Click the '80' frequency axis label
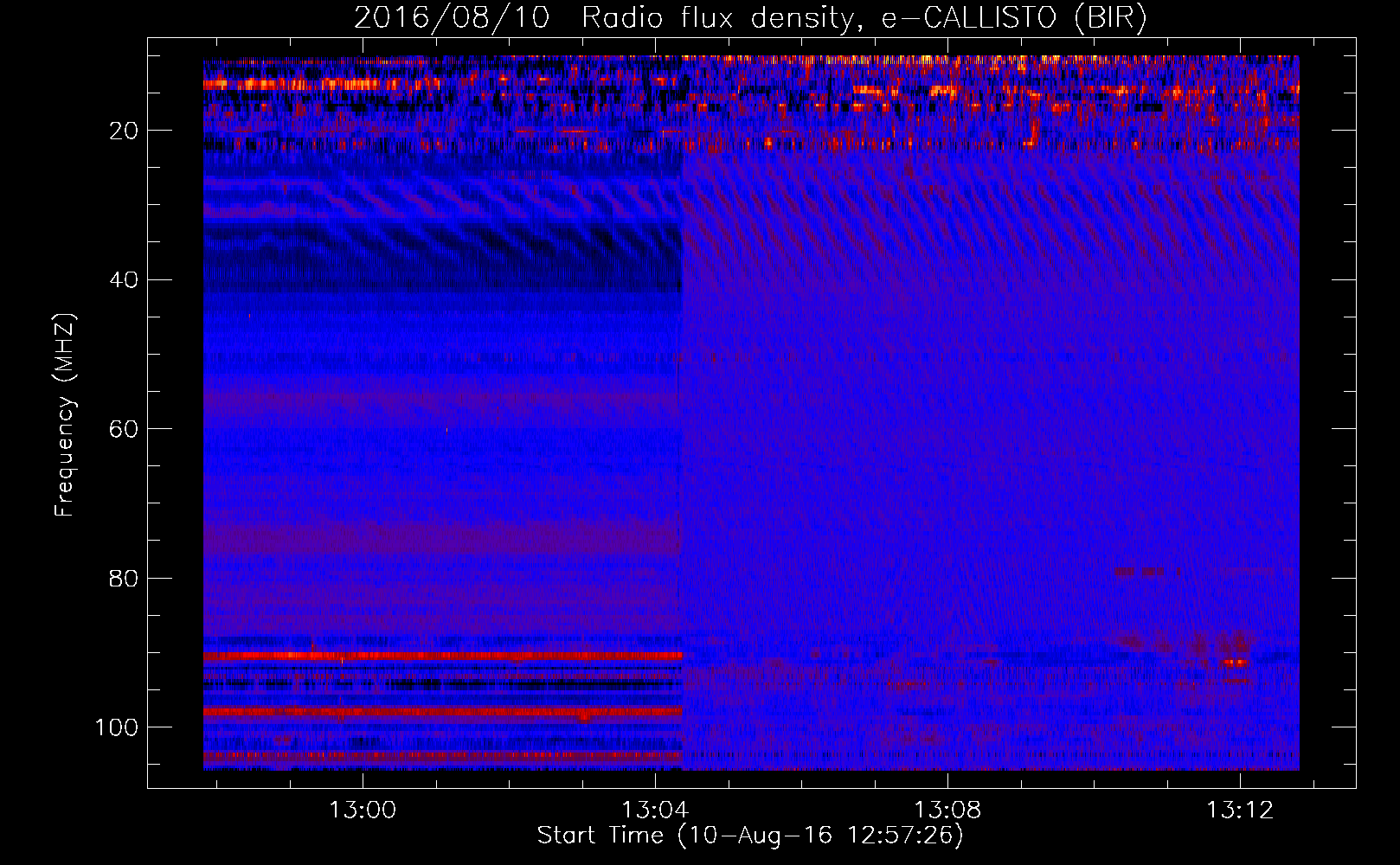 point(125,578)
